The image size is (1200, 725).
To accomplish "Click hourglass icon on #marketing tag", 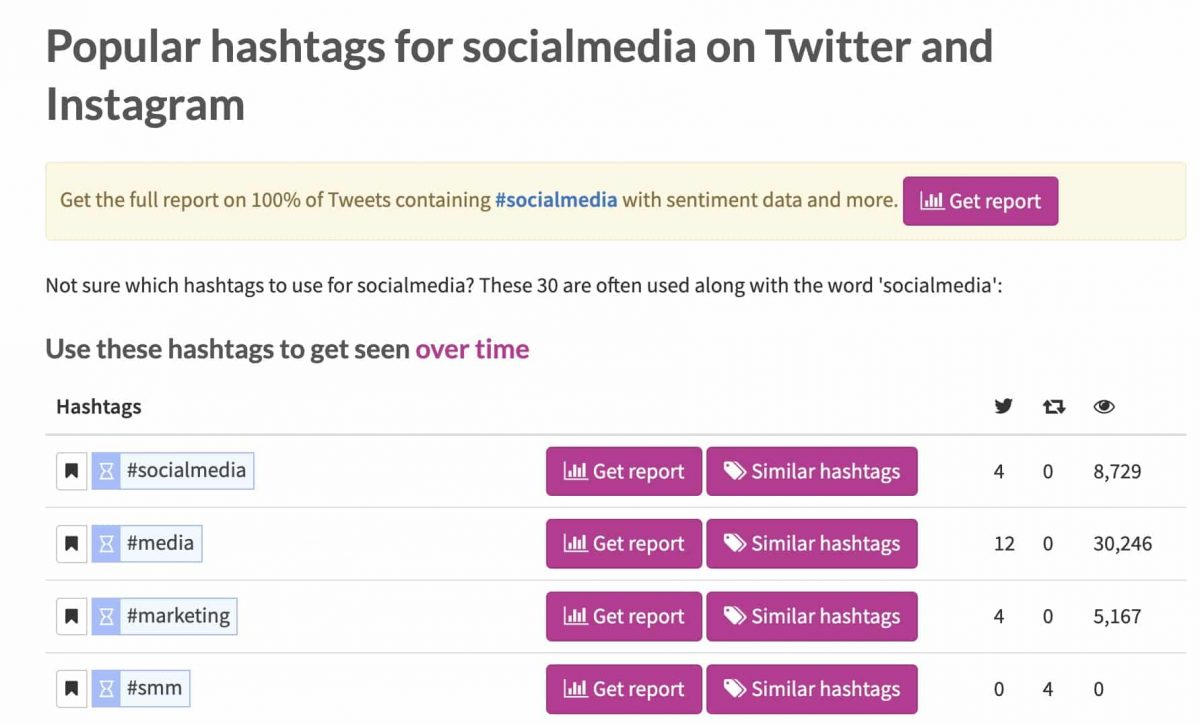I will (x=106, y=617).
